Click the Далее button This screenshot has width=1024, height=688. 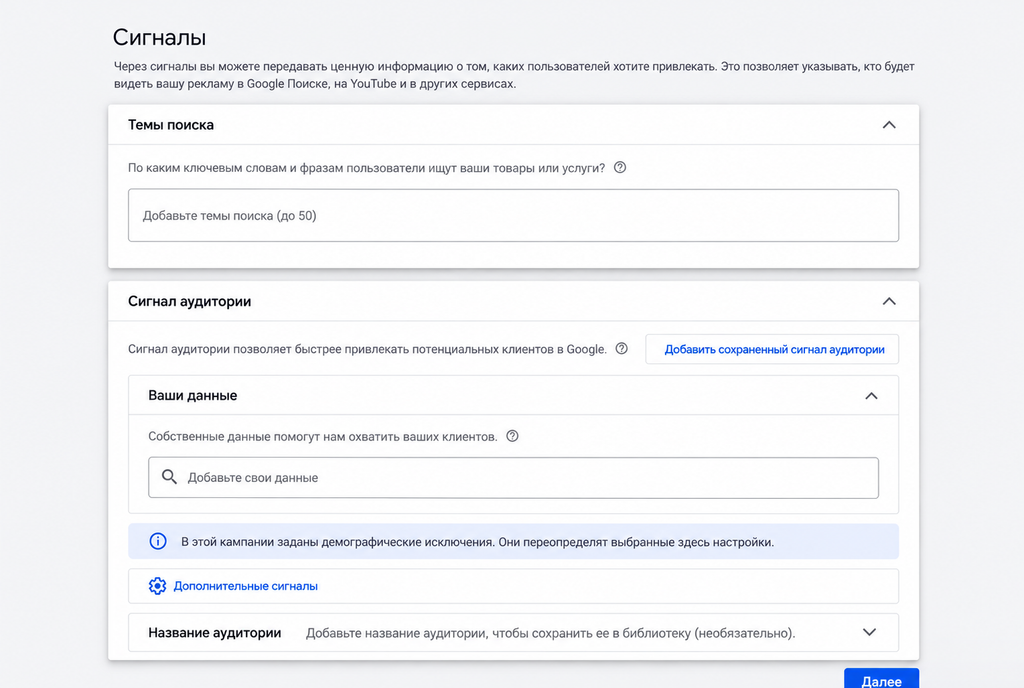tap(881, 679)
